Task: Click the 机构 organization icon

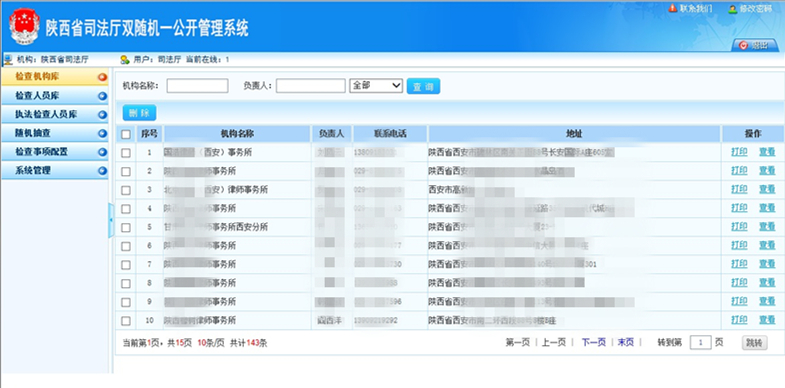Action: (x=8, y=60)
